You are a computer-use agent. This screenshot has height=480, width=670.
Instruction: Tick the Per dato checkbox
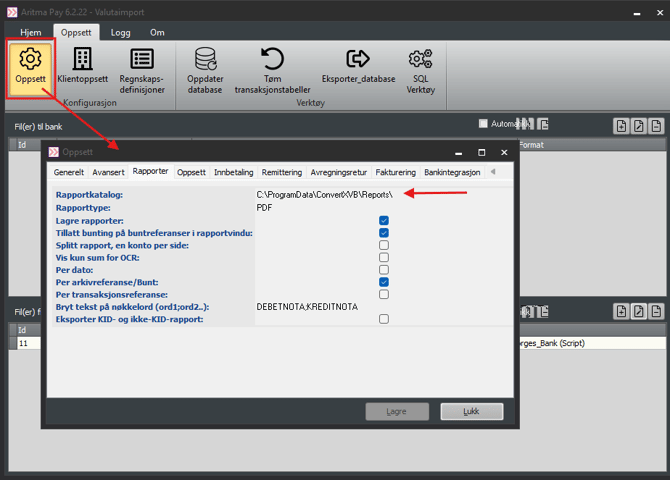point(384,270)
